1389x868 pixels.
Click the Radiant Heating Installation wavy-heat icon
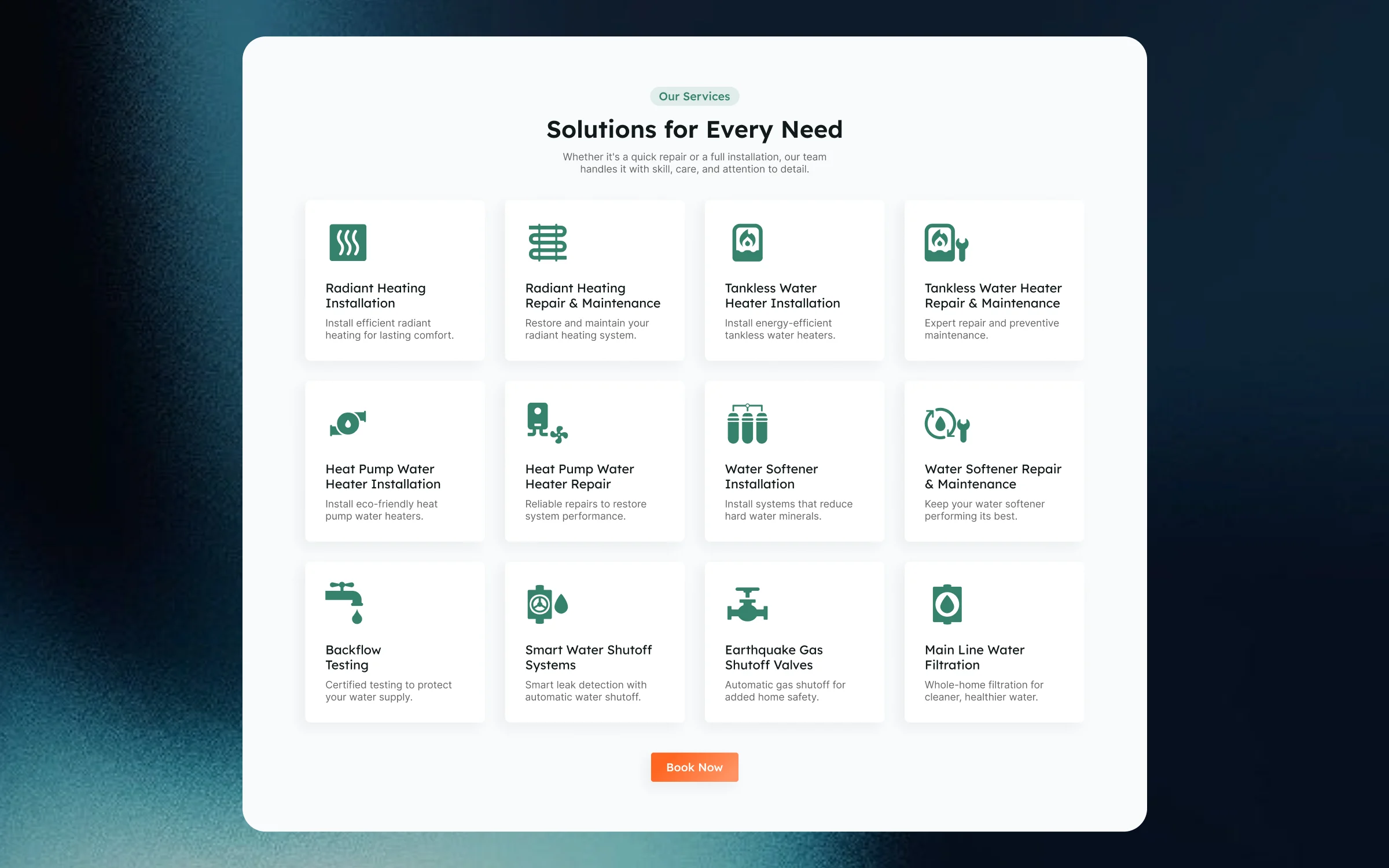348,242
